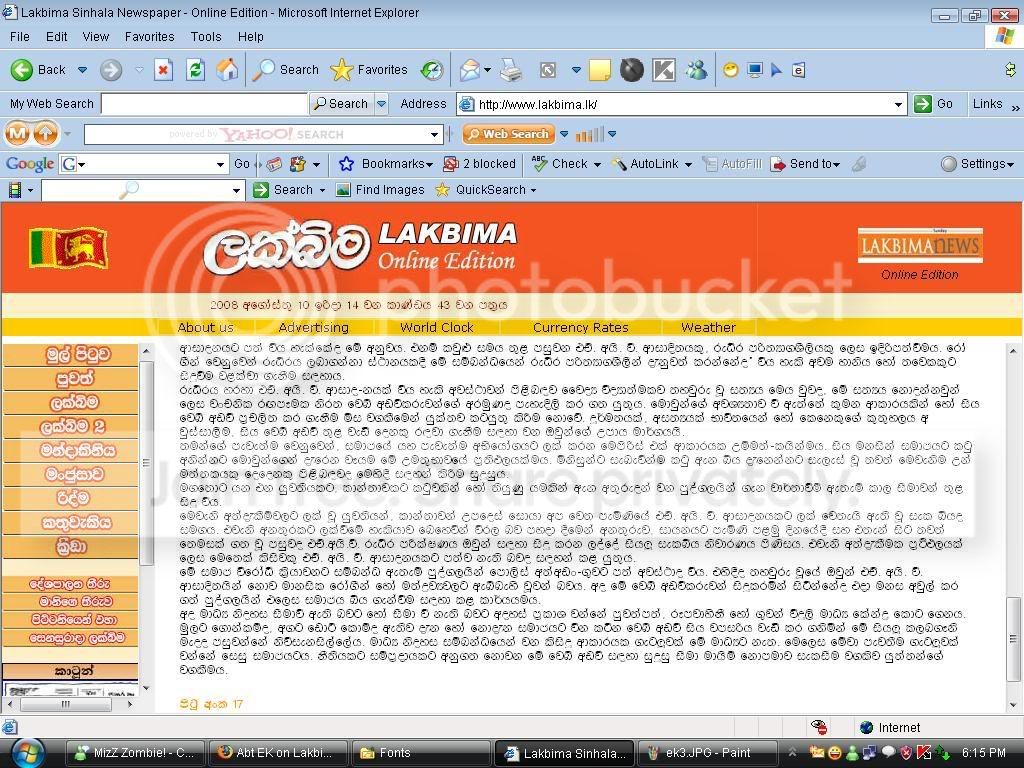Open the World Clock link

pos(437,328)
